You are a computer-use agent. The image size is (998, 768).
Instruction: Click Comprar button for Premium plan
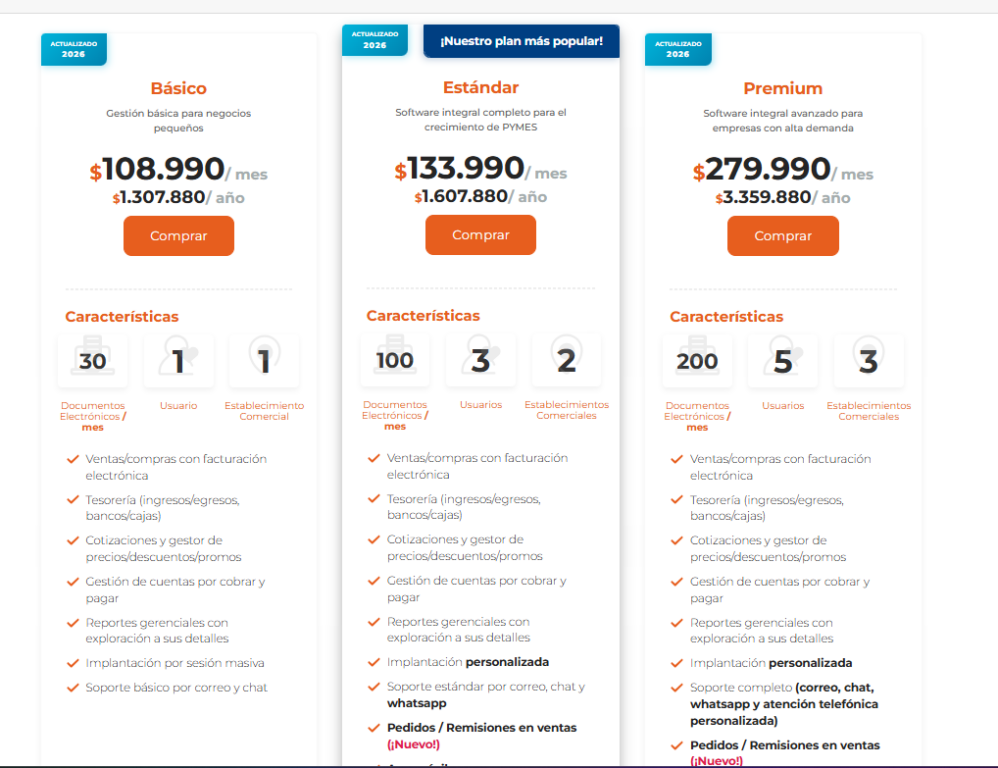[x=783, y=235]
